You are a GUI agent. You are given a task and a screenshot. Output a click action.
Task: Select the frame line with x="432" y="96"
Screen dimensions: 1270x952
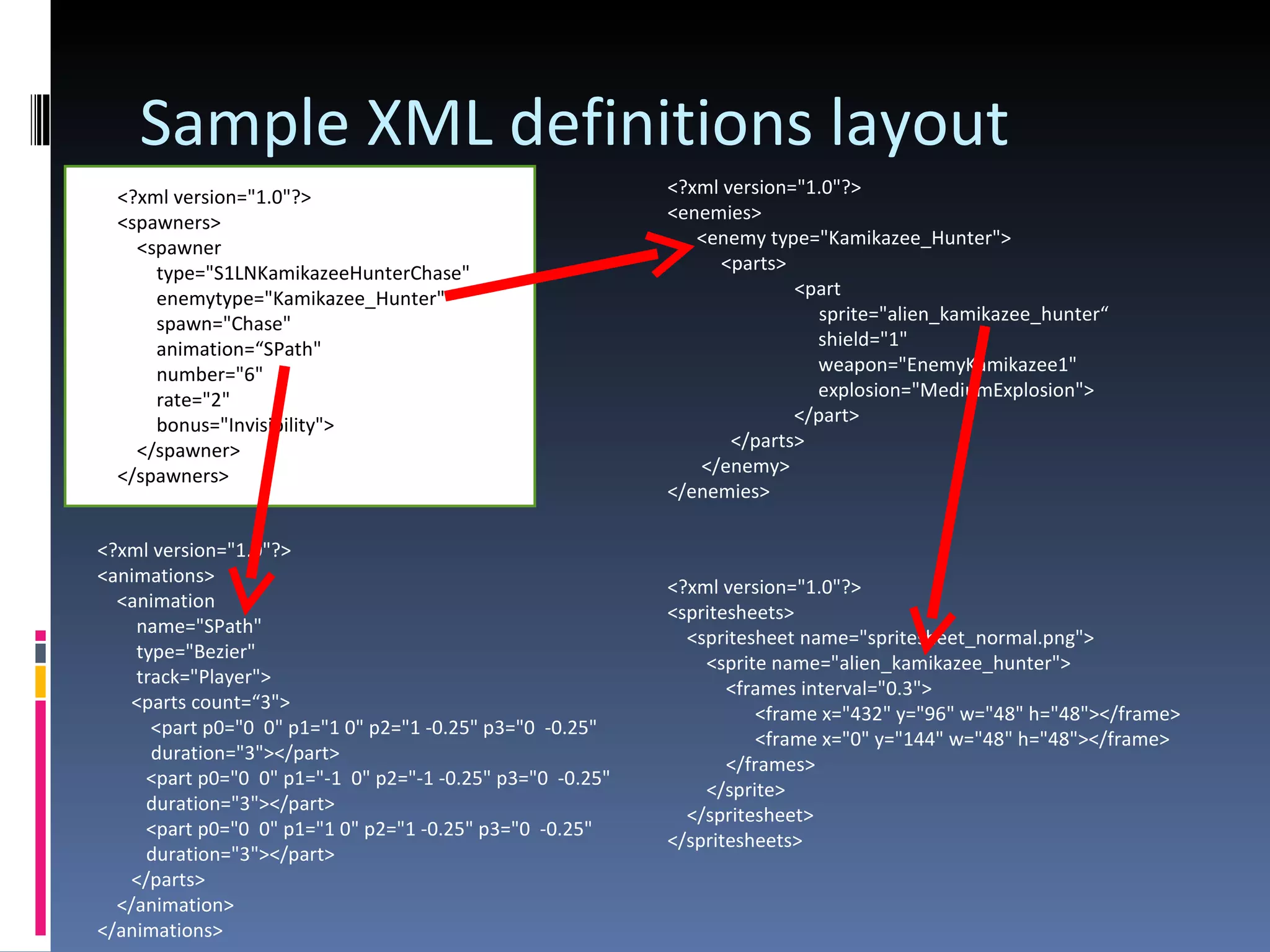tap(967, 715)
